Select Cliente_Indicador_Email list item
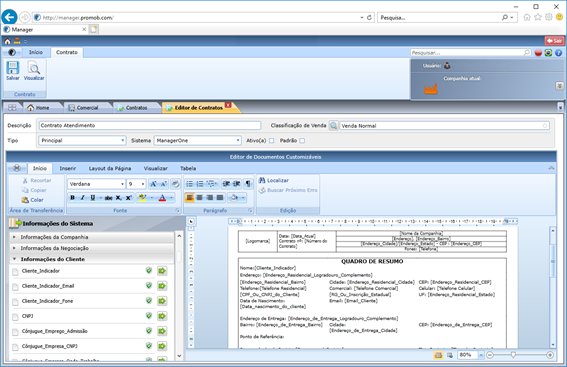 [x=83, y=286]
